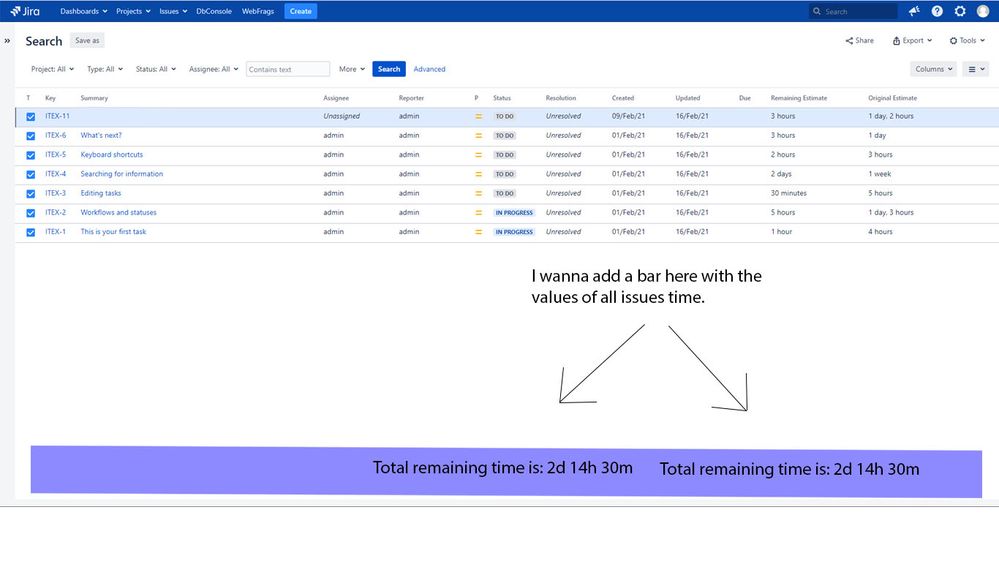Open the Tools menu
Screen dimensions: 999x562
coord(967,40)
